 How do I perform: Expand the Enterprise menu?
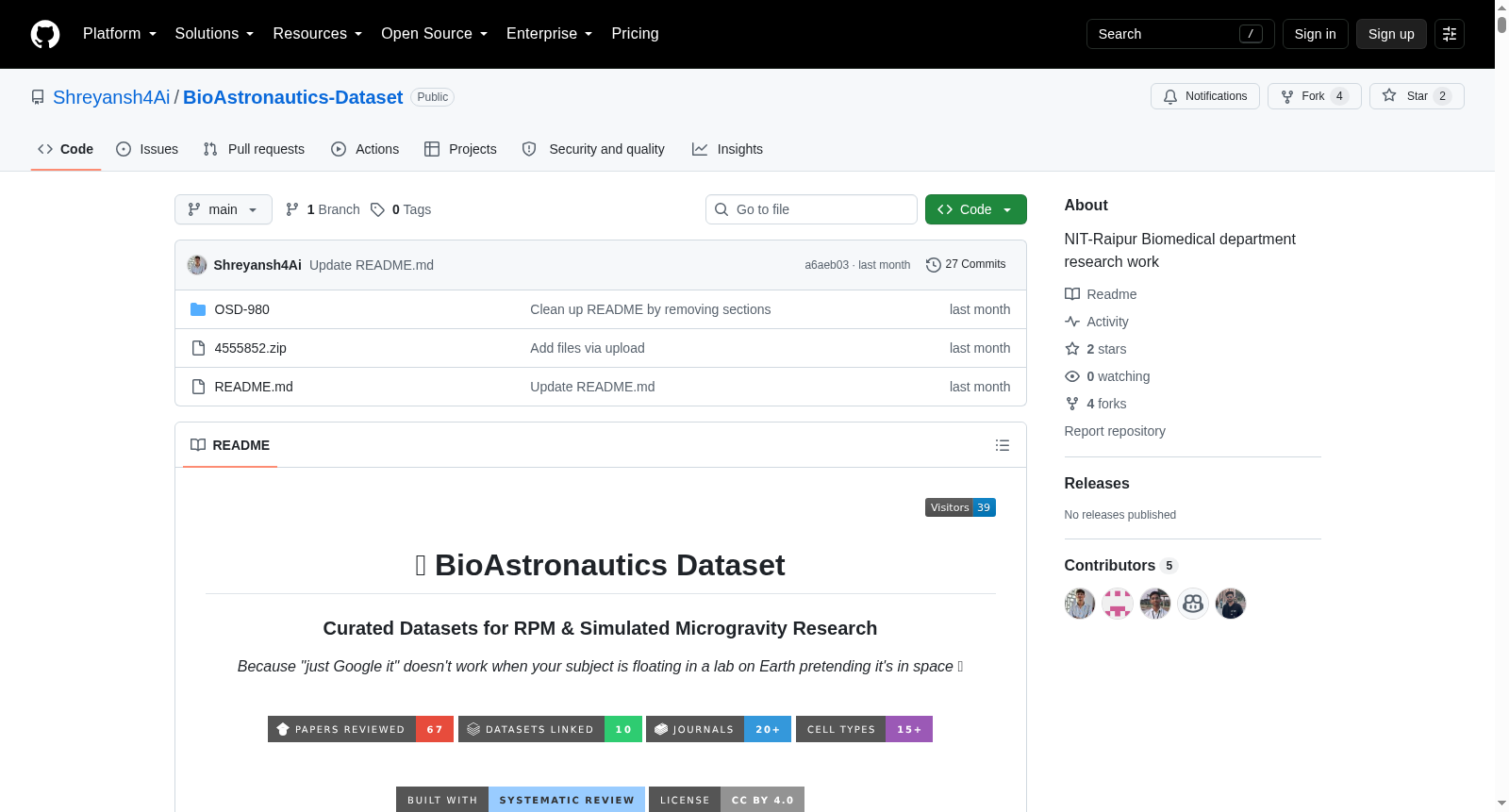(x=550, y=34)
